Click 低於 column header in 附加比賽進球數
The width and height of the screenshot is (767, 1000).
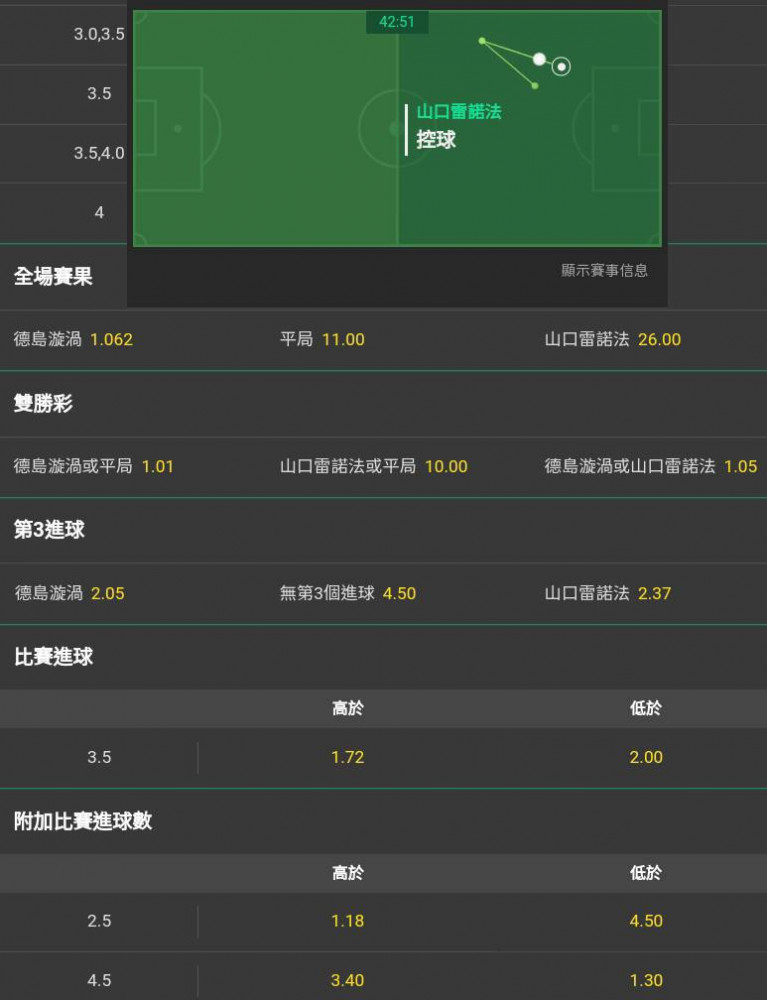pos(646,873)
